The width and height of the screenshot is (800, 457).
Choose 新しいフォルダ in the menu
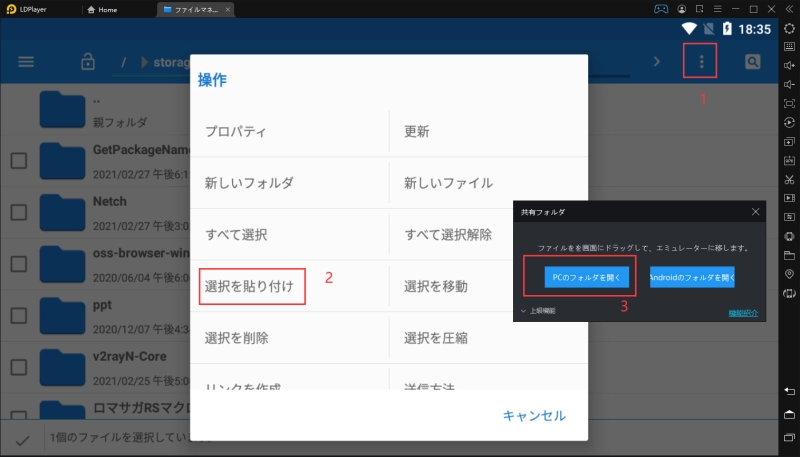tap(289, 183)
